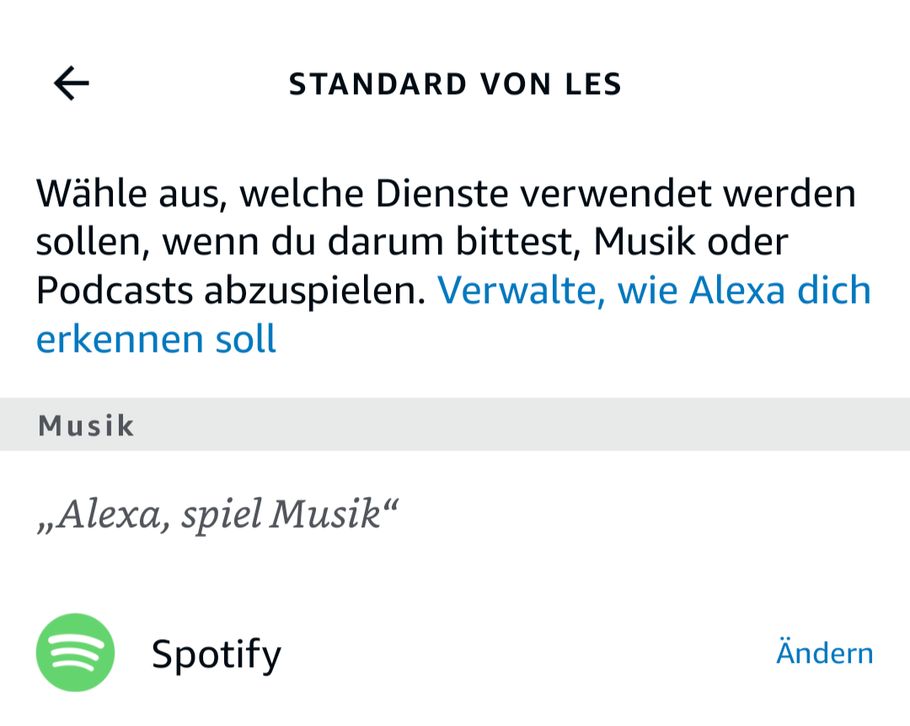Click the 'erkennen soll' link text
Viewport: 910px width, 726px height.
[x=156, y=340]
